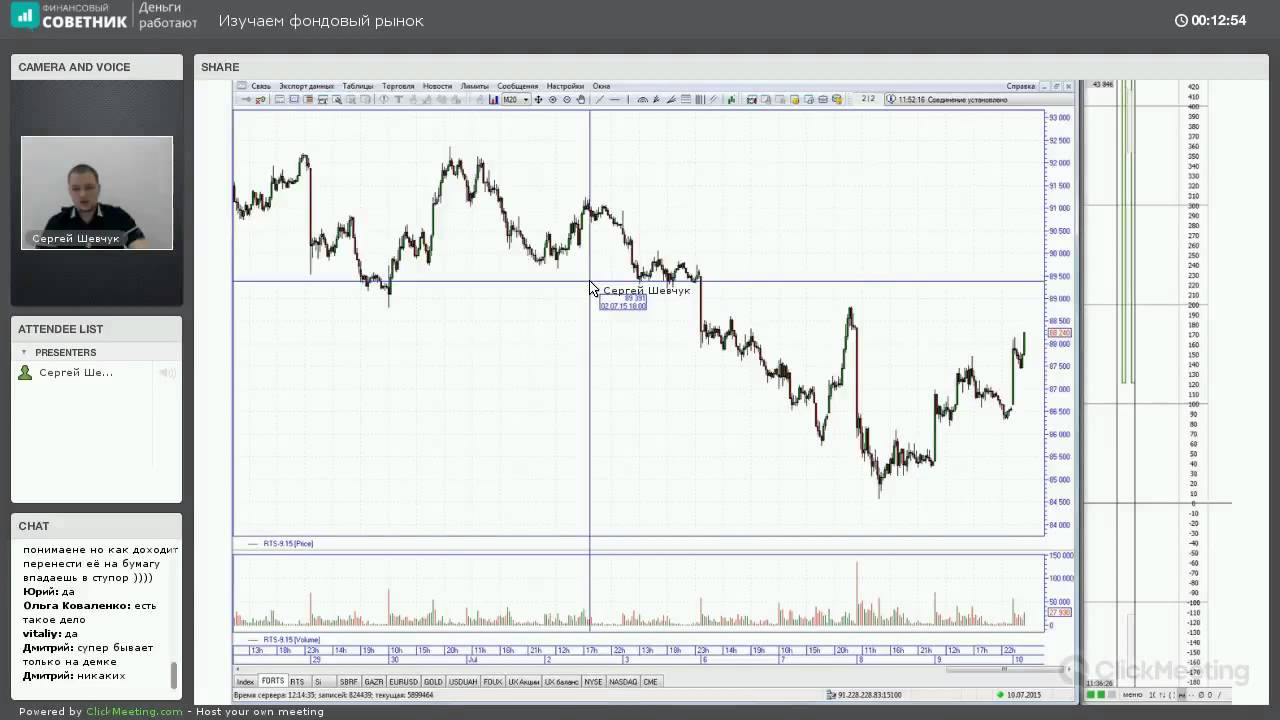Switch to the RTS tab
The width and height of the screenshot is (1280, 720).
point(297,681)
